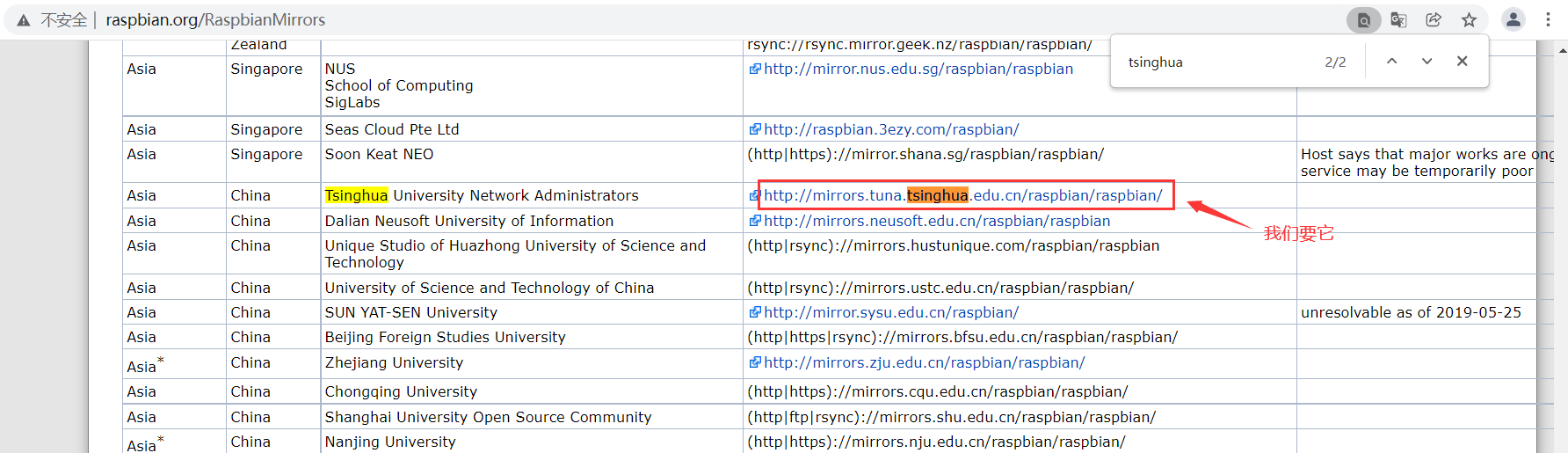Open the Google Lens search icon
Image resolution: width=1568 pixels, height=453 pixels.
[1363, 19]
